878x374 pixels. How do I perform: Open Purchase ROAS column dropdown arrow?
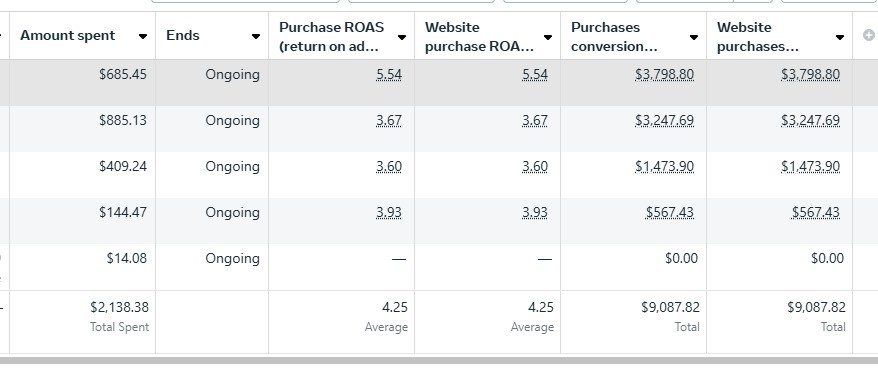coord(402,37)
